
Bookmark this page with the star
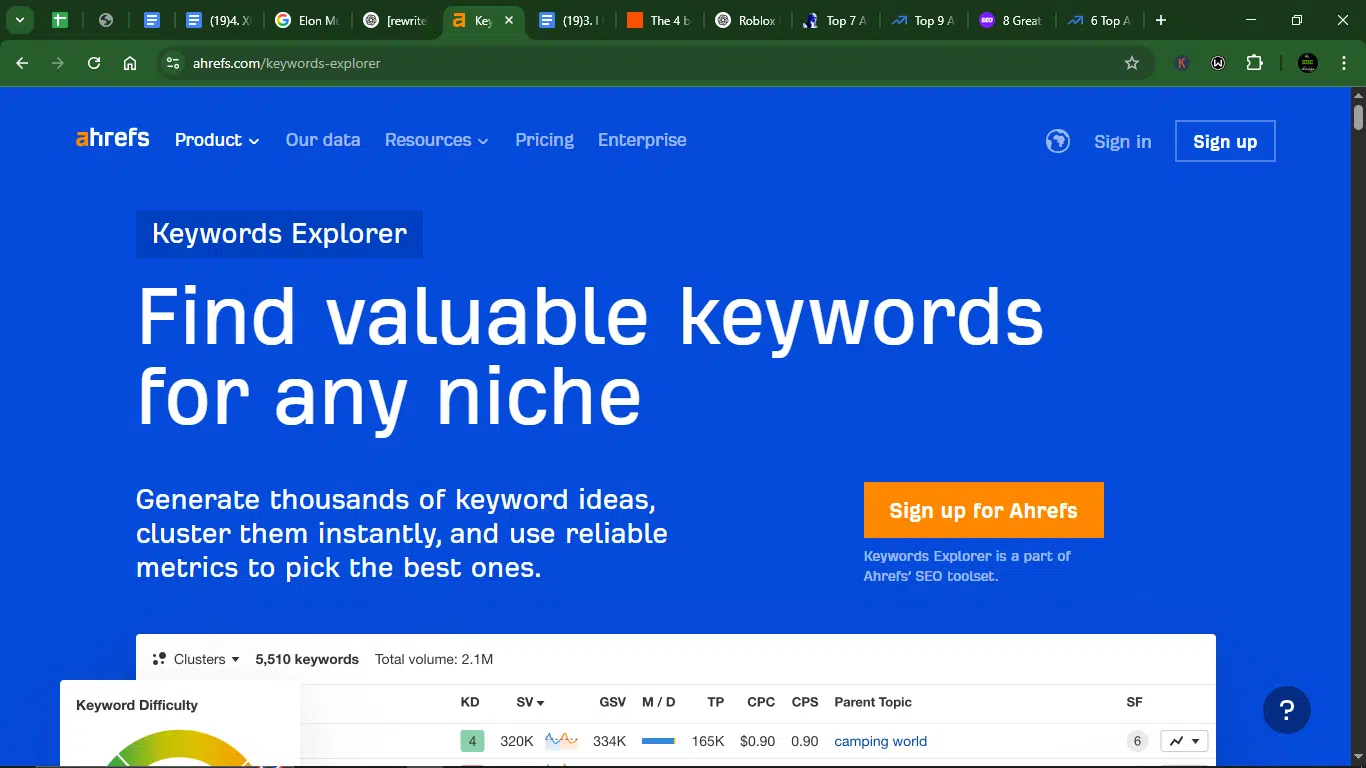pos(1132,63)
